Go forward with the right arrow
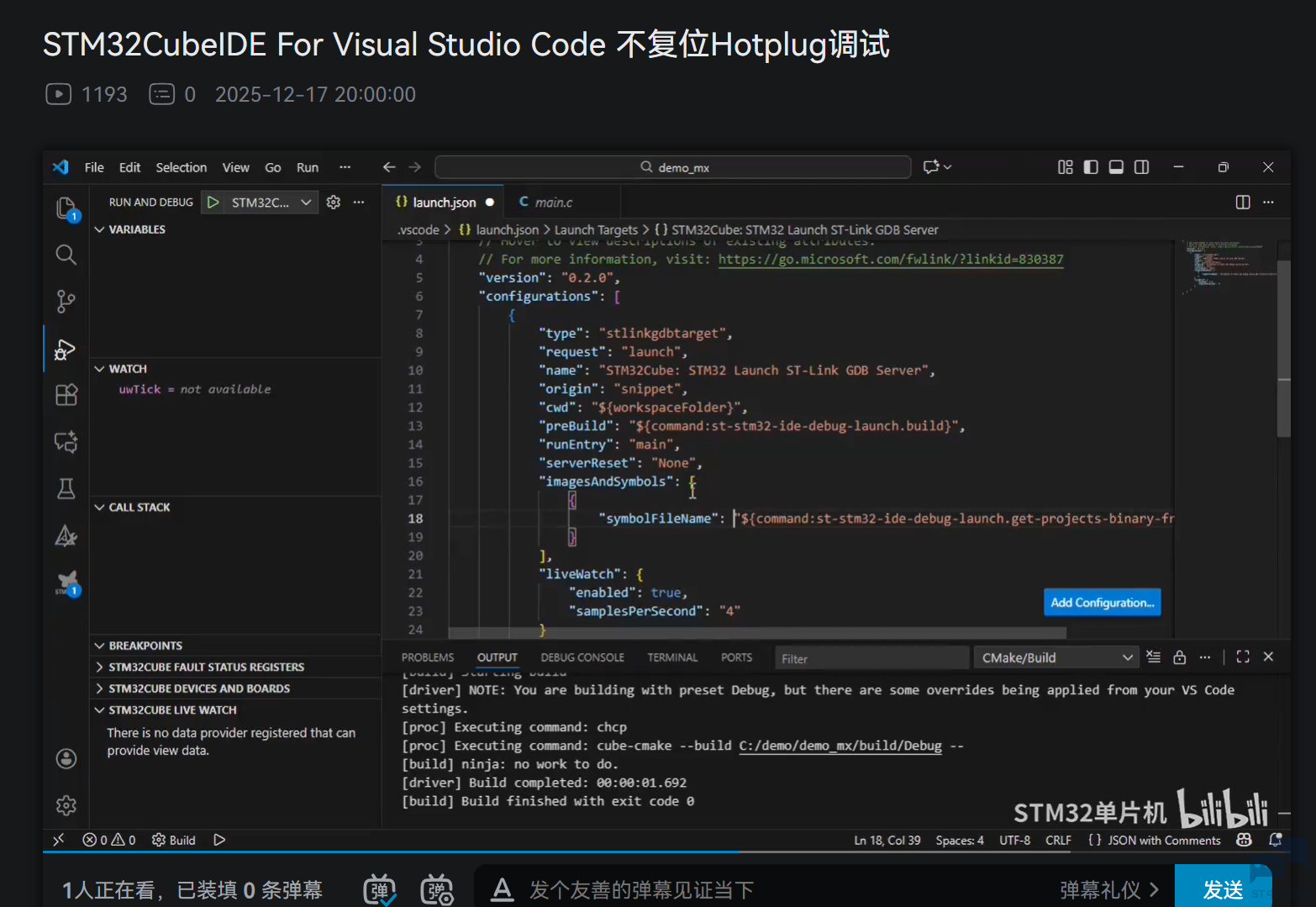The image size is (1316, 907). point(415,167)
